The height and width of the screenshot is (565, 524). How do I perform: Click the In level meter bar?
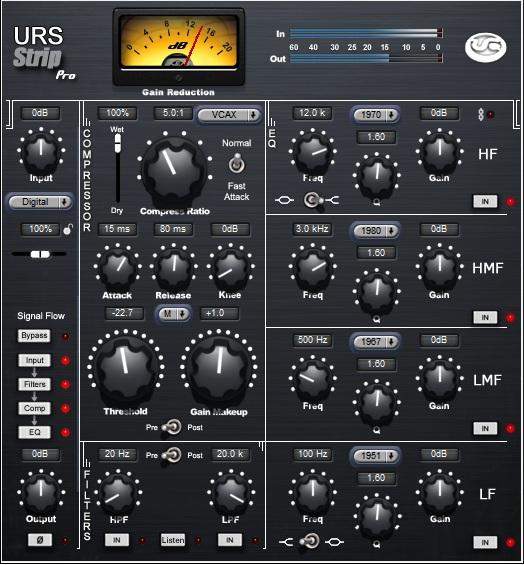point(366,34)
